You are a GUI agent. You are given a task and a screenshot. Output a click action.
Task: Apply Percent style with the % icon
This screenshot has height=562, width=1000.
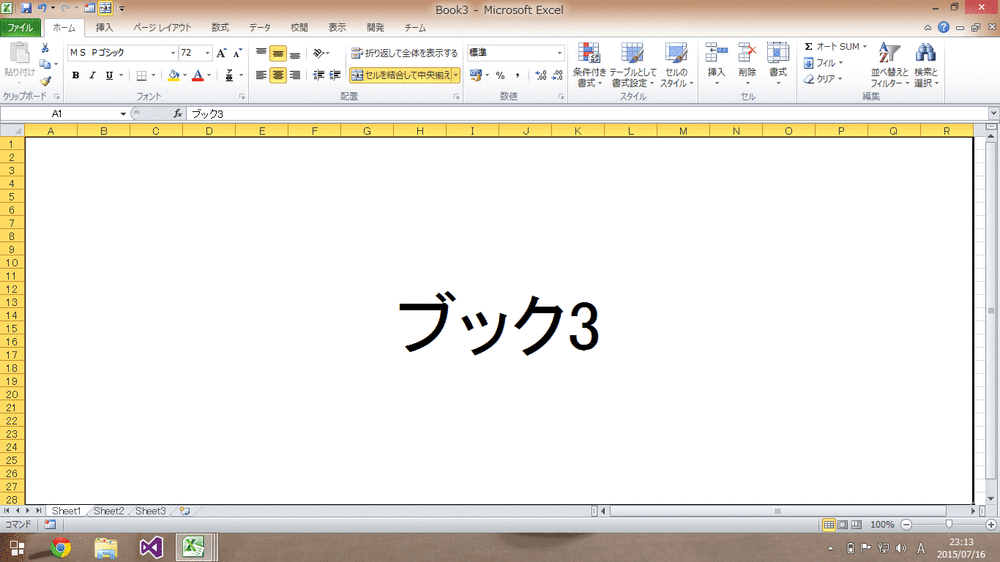coord(500,75)
